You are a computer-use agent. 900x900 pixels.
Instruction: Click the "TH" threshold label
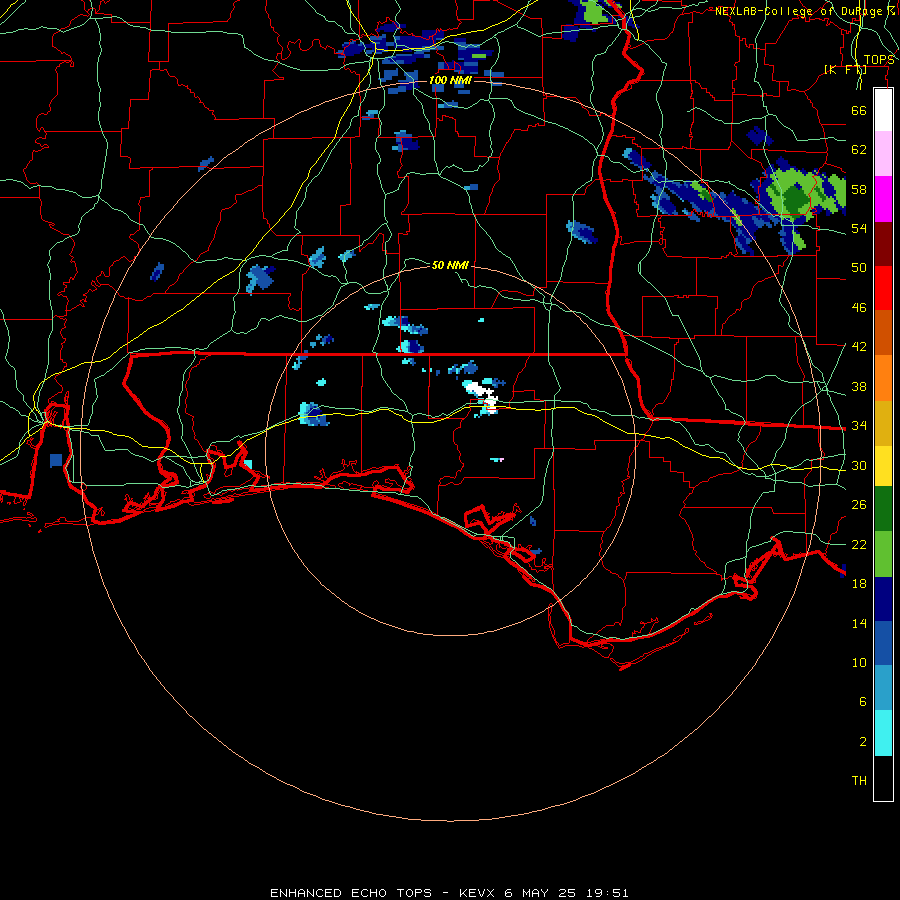coord(859,781)
